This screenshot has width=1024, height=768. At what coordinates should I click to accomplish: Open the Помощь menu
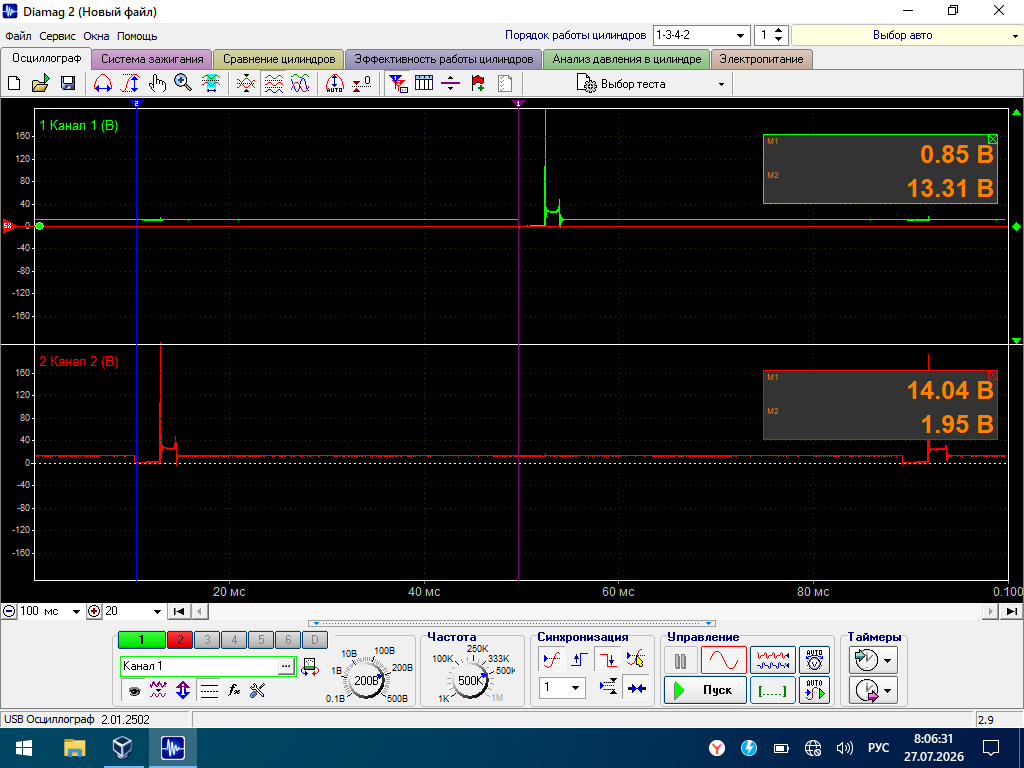[137, 36]
